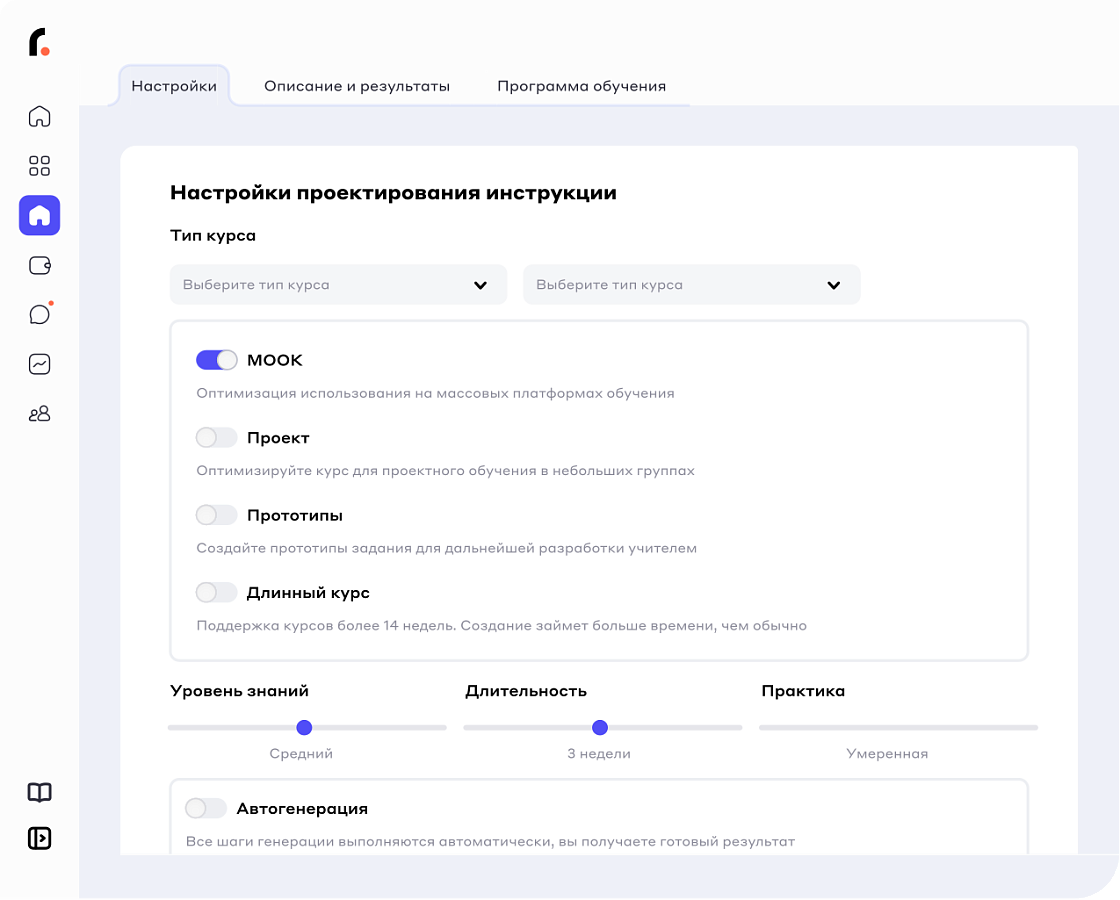Click the Практика heading
The width and height of the screenshot is (1120, 900).
tap(803, 691)
